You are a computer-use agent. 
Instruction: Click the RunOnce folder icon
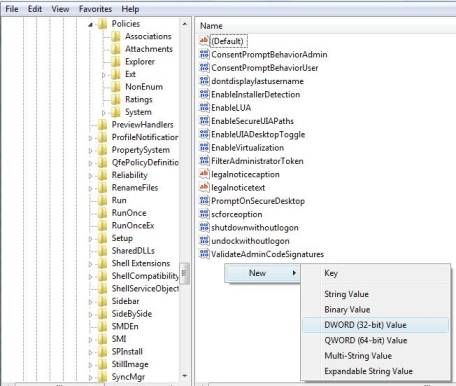pyautogui.click(x=102, y=213)
